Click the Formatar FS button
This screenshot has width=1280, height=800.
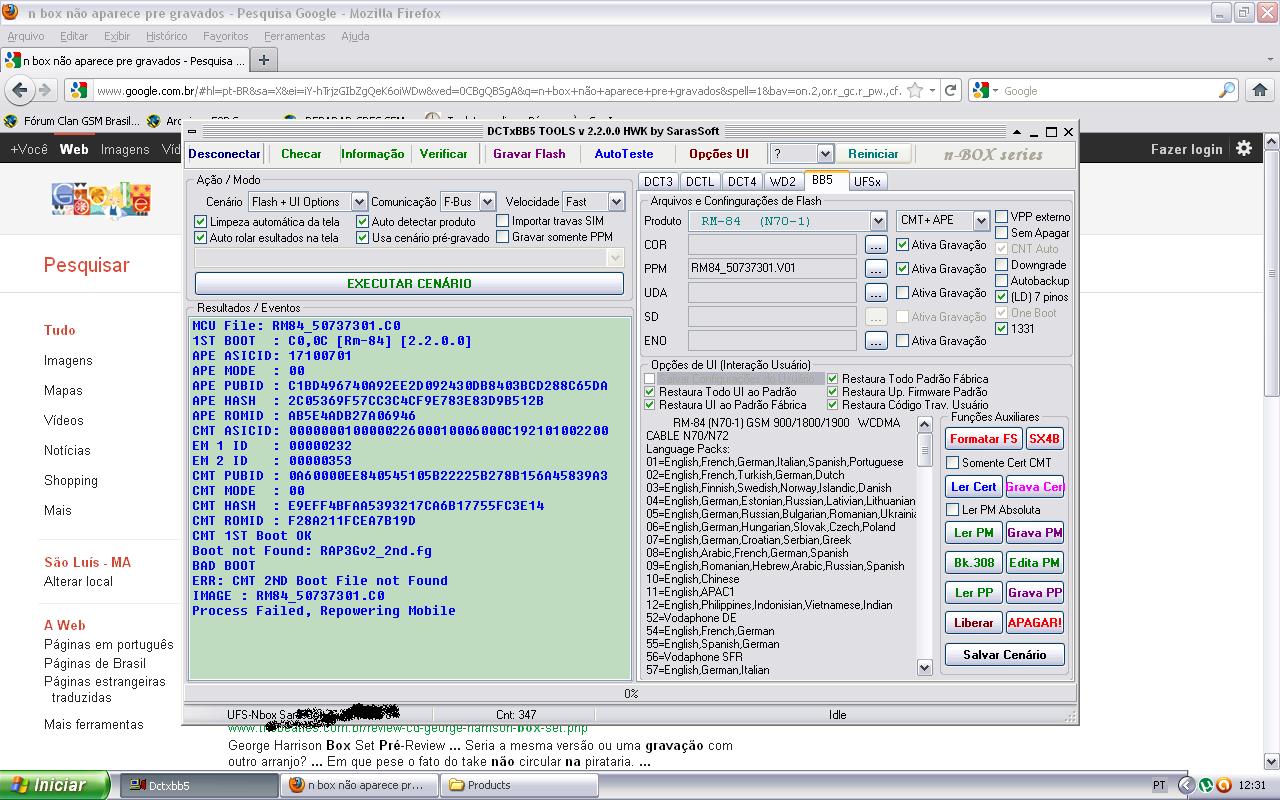983,439
